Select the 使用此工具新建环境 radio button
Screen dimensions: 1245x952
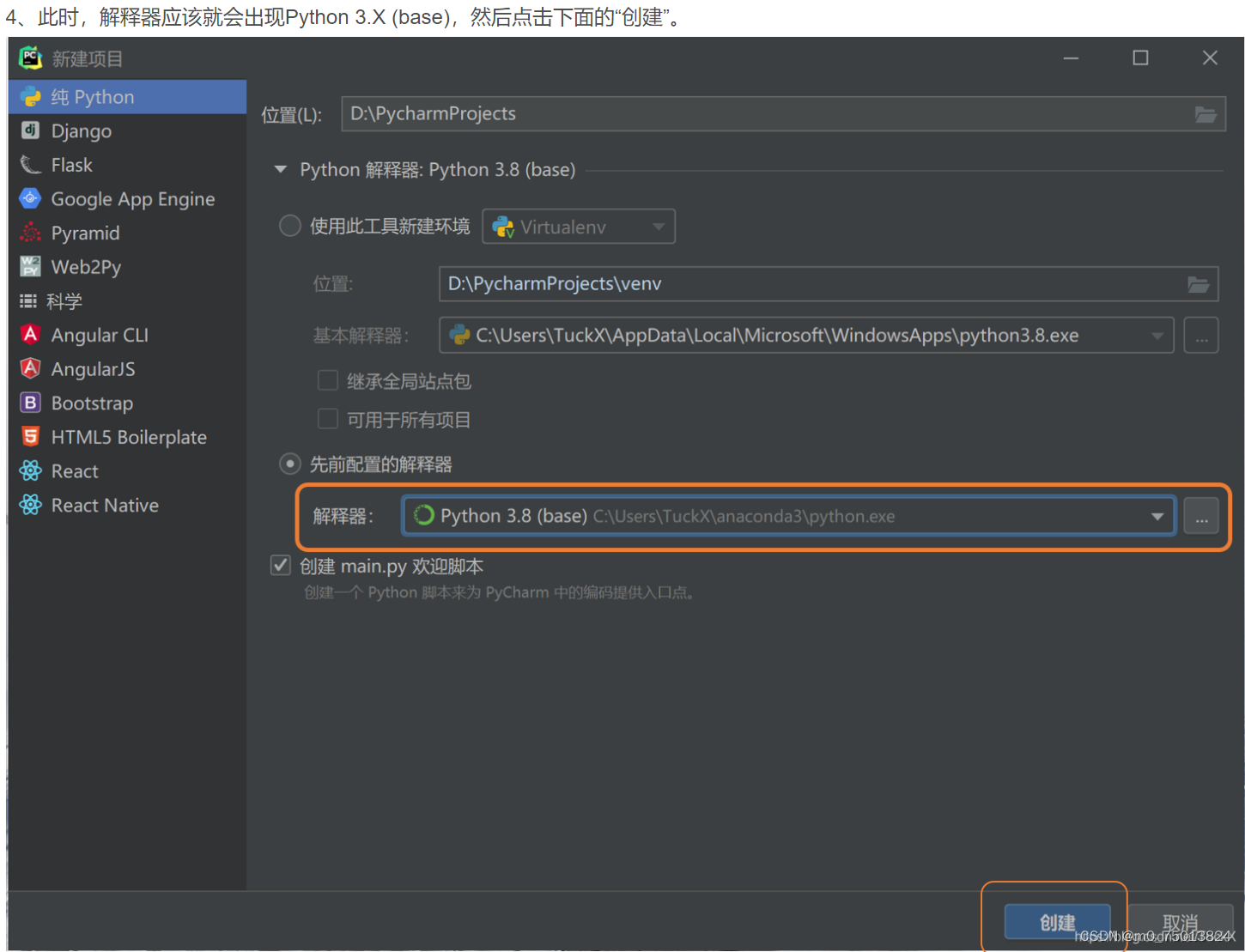point(289,226)
